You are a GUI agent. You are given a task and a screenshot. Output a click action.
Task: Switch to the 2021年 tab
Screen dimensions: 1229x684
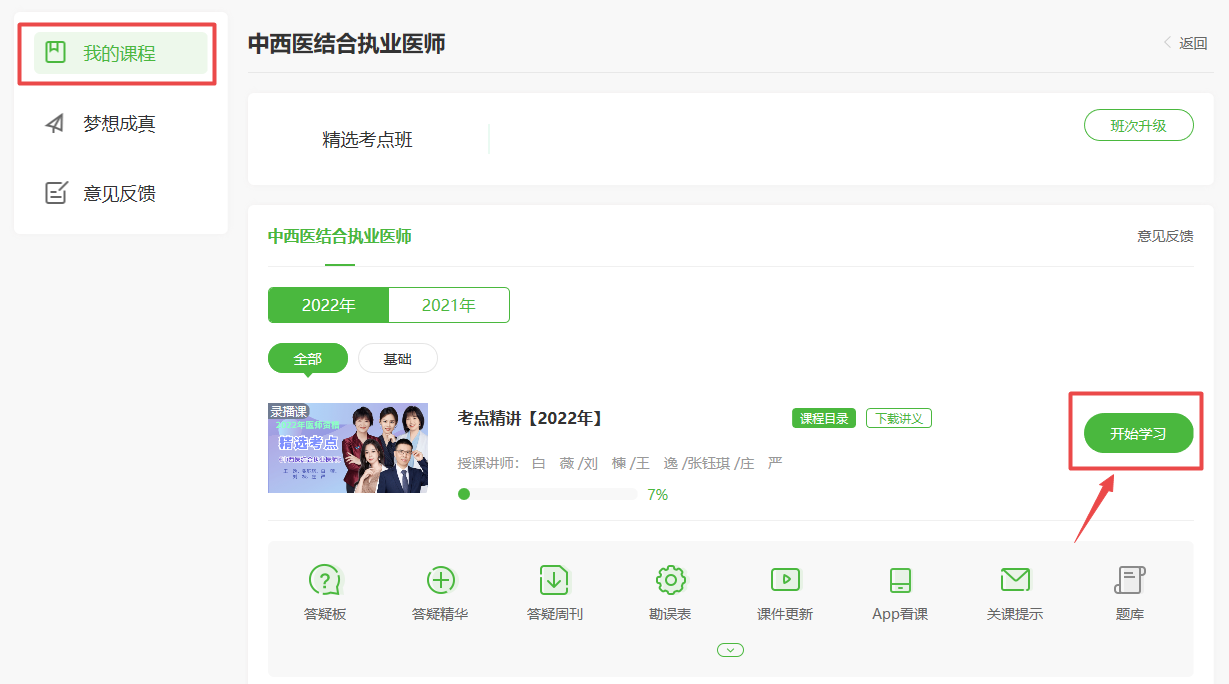tap(449, 305)
